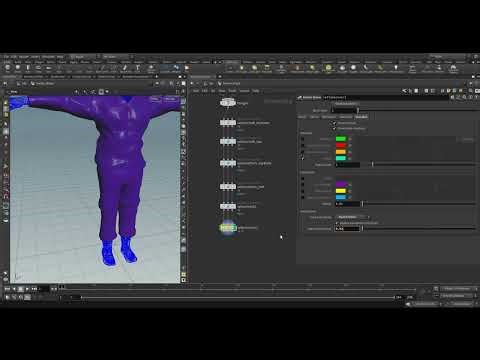Select the Tube tool on the Create shelf
This screenshot has width=480, height=360.
click(28, 68)
